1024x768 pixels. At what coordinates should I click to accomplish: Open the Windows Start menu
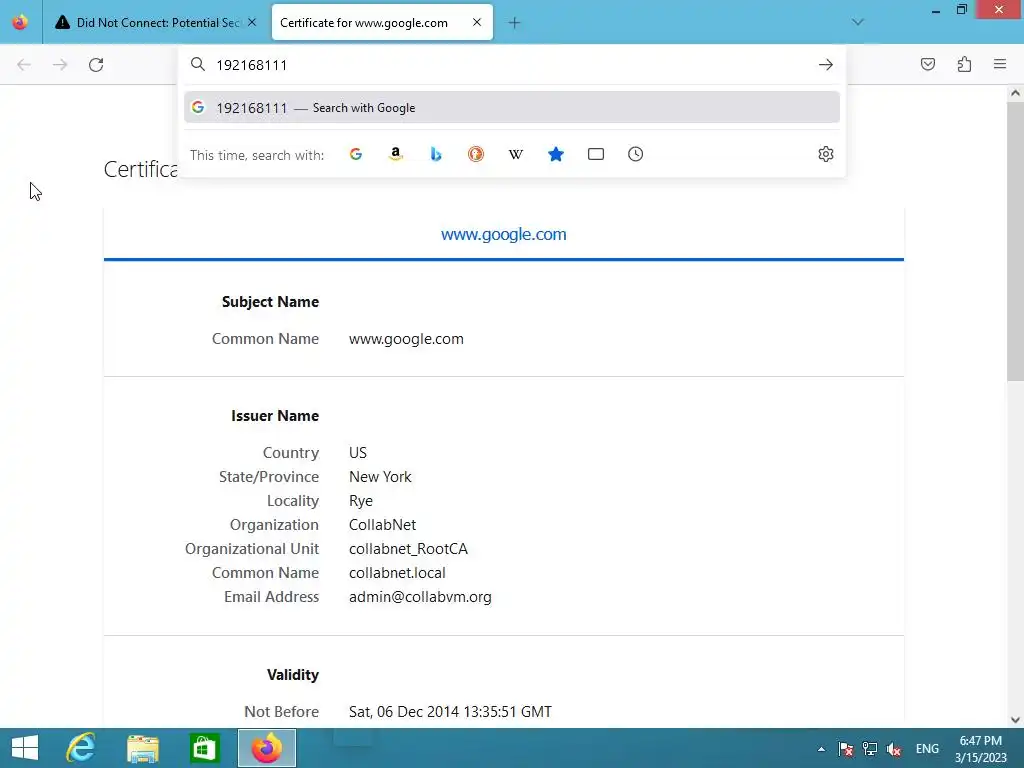pyautogui.click(x=25, y=748)
